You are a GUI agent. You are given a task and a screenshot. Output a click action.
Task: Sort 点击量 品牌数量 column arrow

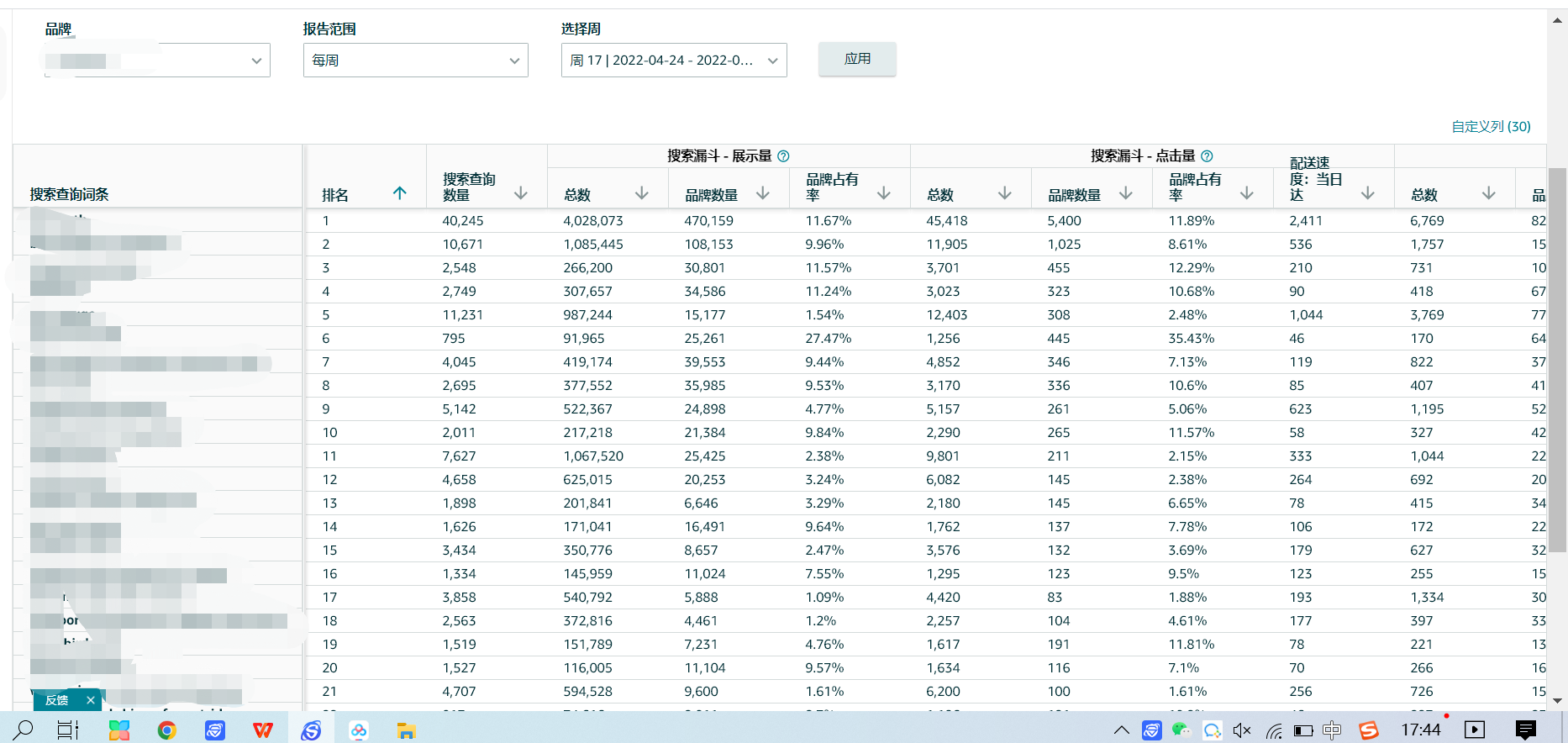[1126, 193]
